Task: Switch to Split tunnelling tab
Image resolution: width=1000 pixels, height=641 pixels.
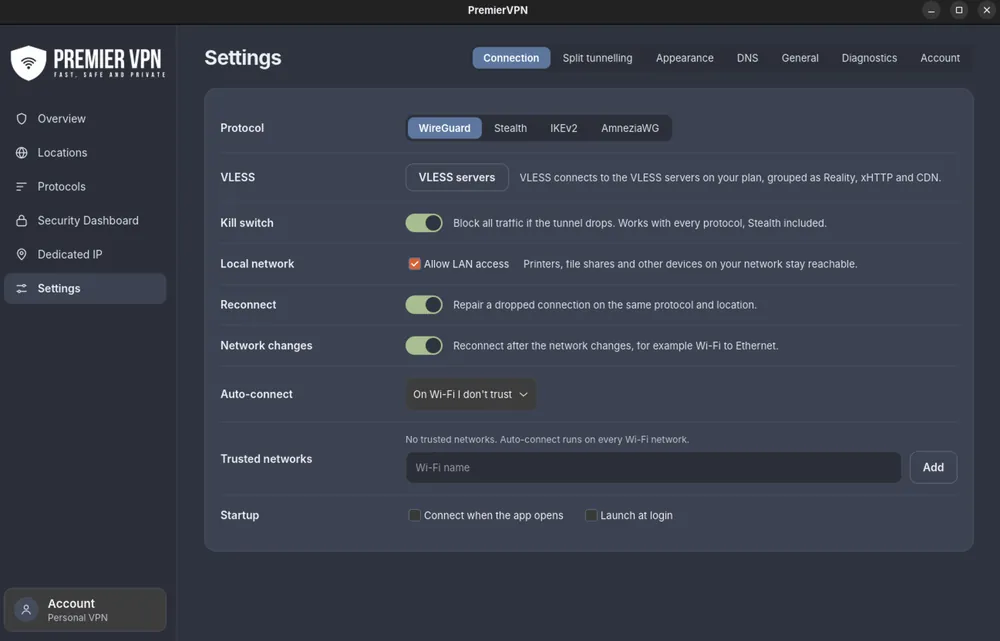Action: [598, 57]
